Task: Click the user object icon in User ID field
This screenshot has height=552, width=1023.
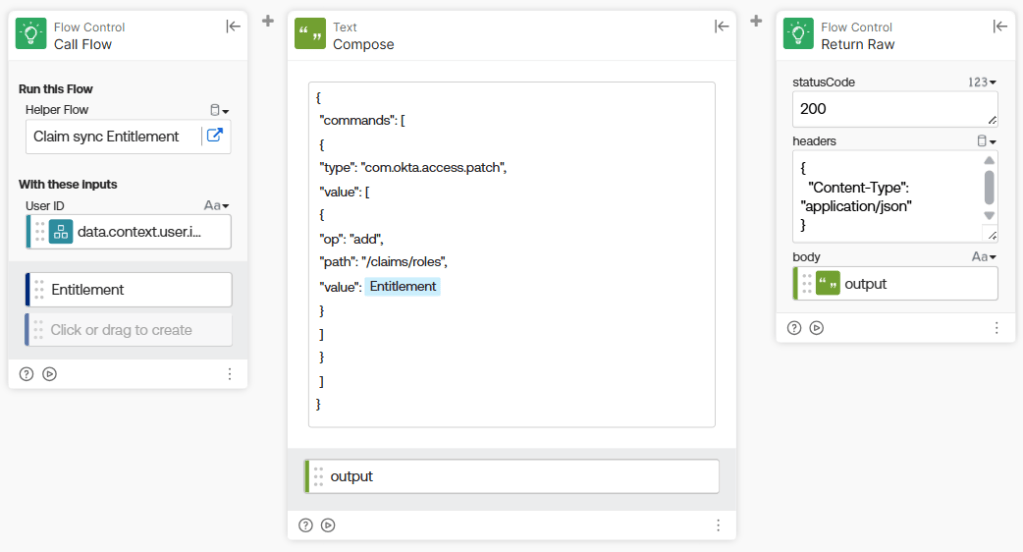Action: pos(61,232)
